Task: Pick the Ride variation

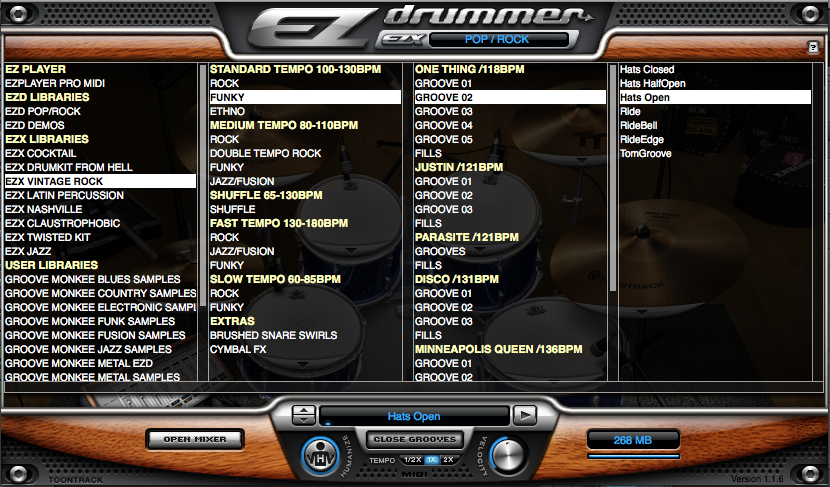Action: (715, 111)
